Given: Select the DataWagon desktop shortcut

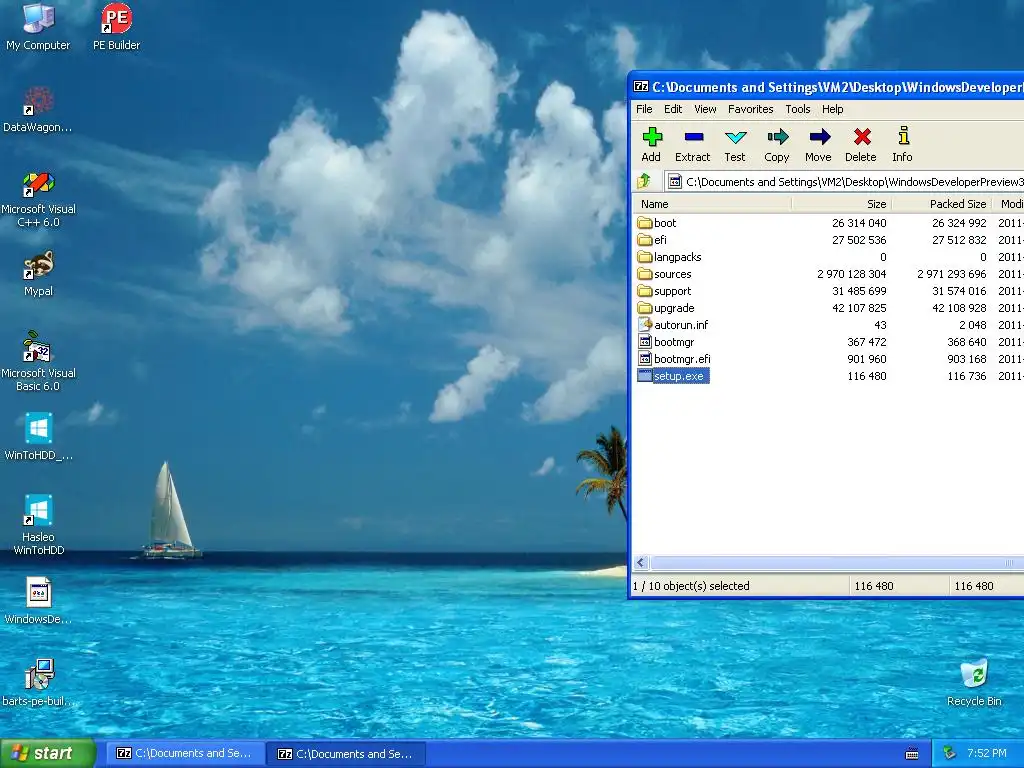Looking at the screenshot, I should coord(38,109).
